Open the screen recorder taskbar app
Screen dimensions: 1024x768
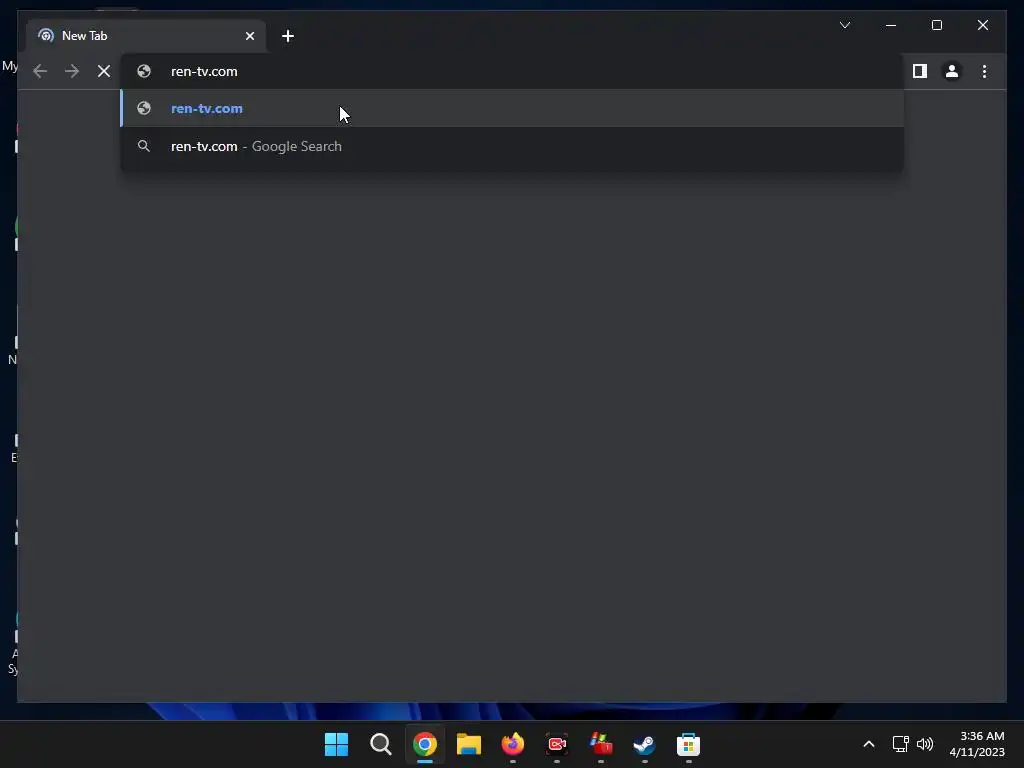pos(556,744)
